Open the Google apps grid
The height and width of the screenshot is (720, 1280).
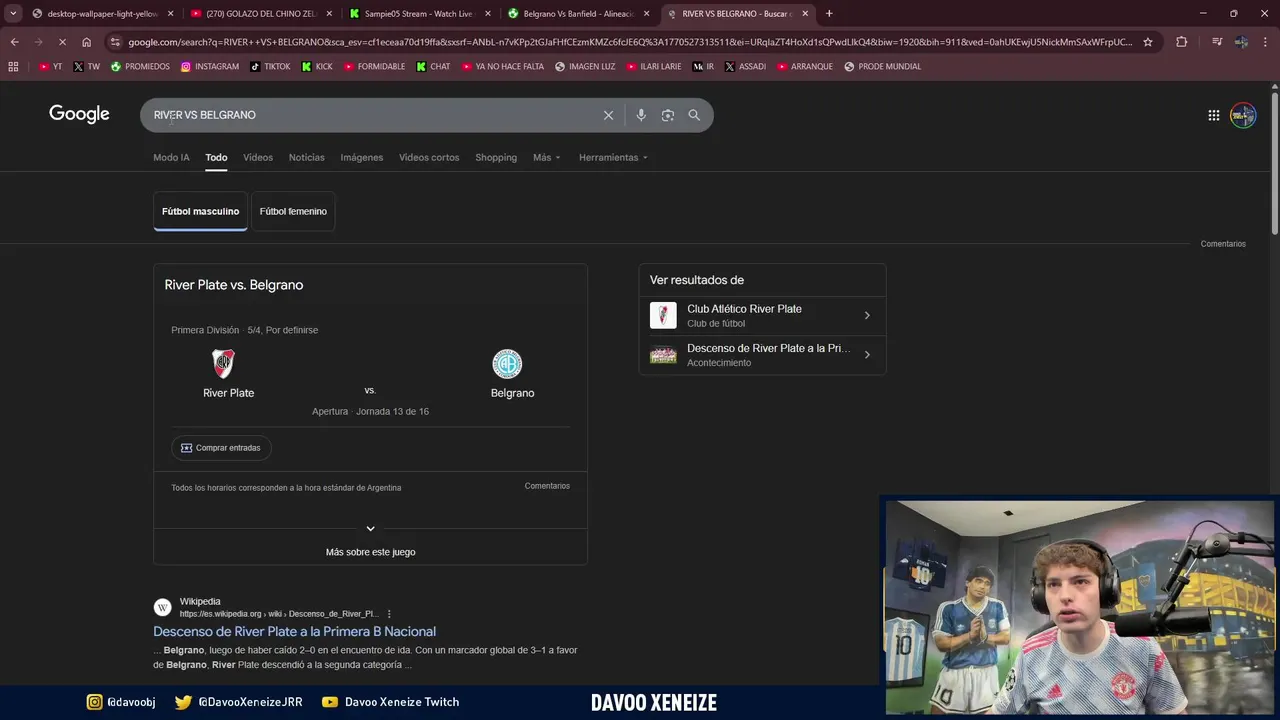pos(1213,115)
